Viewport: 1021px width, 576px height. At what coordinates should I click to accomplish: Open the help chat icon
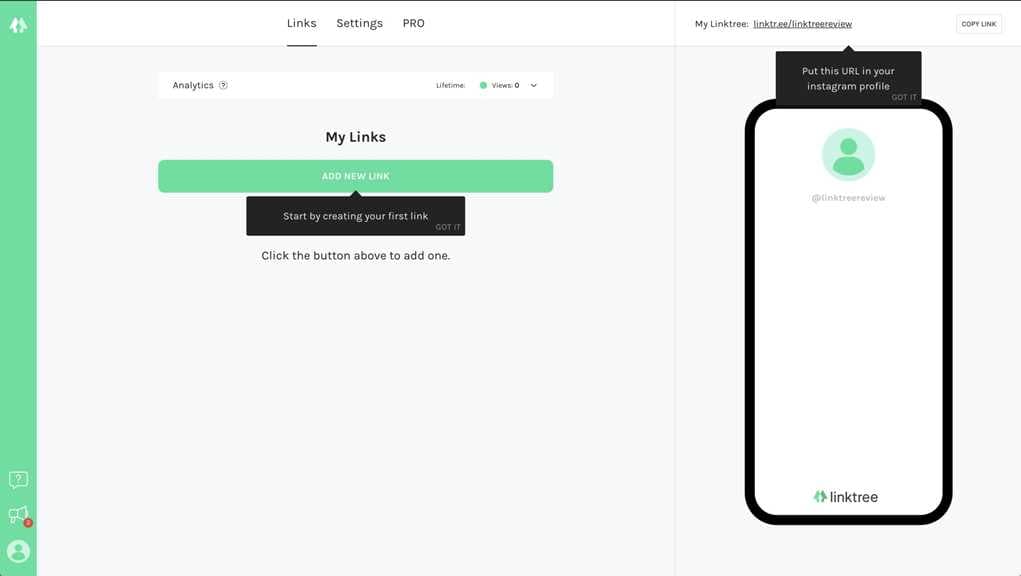click(x=18, y=480)
